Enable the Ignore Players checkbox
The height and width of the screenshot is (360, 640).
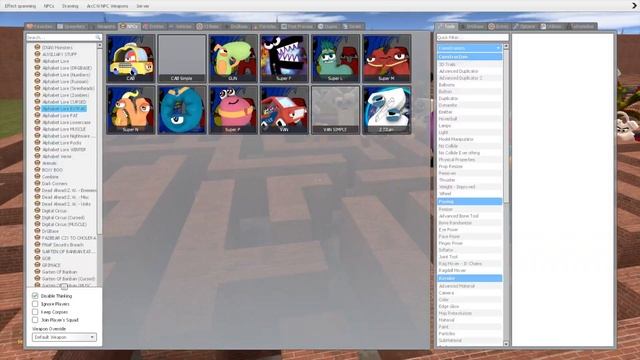(35, 304)
